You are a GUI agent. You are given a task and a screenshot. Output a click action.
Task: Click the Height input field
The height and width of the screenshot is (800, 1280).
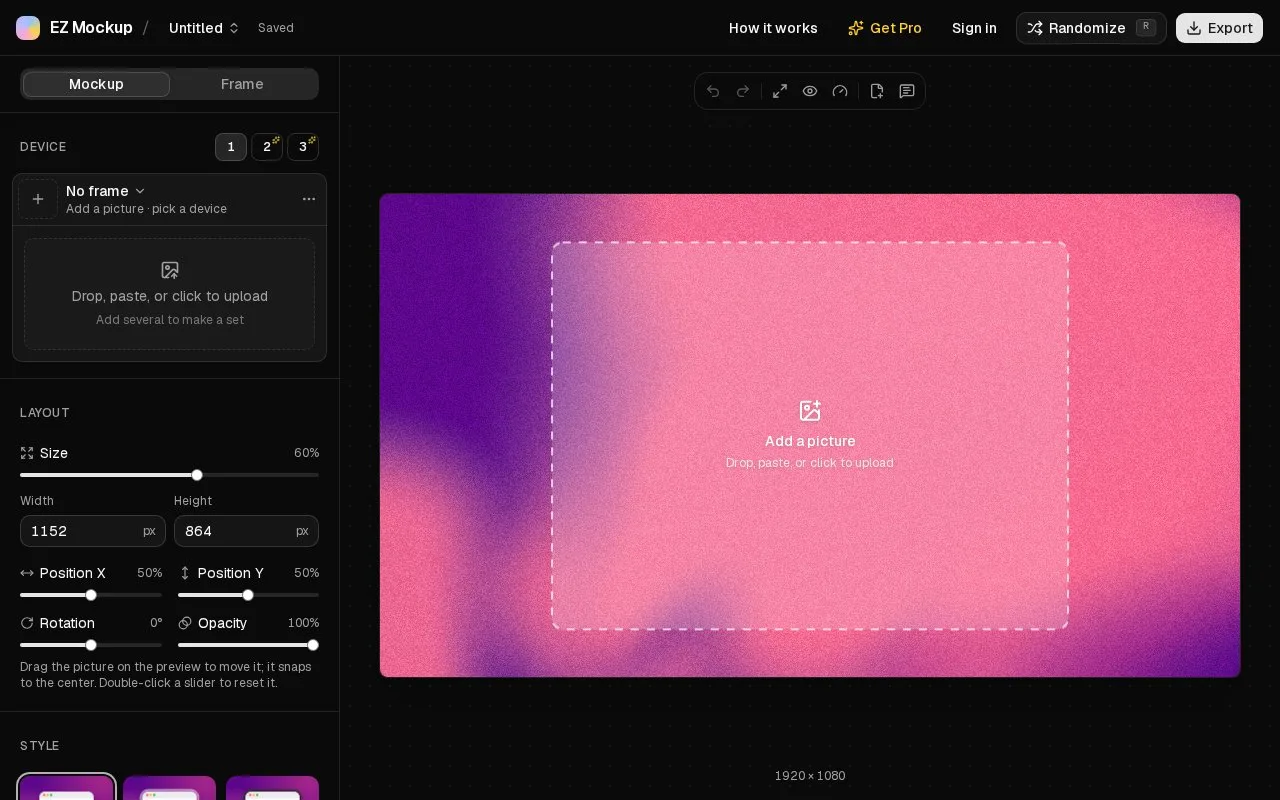point(246,531)
